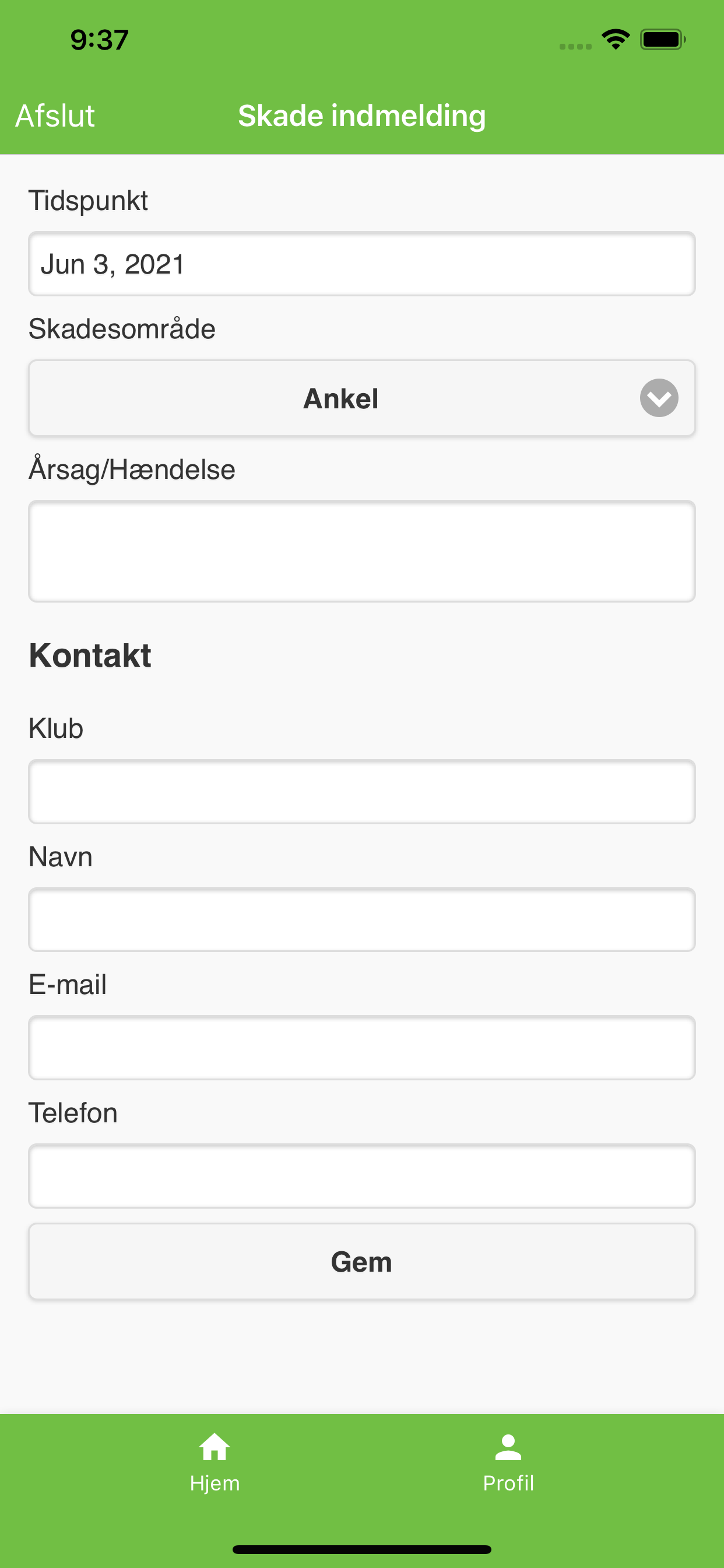Select the Navn input field
The width and height of the screenshot is (724, 1568).
[362, 919]
